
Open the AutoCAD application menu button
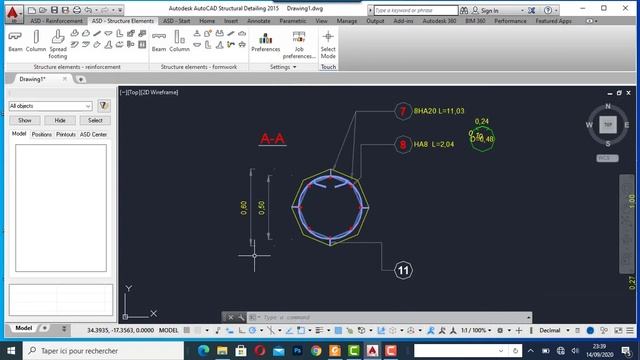click(x=14, y=13)
